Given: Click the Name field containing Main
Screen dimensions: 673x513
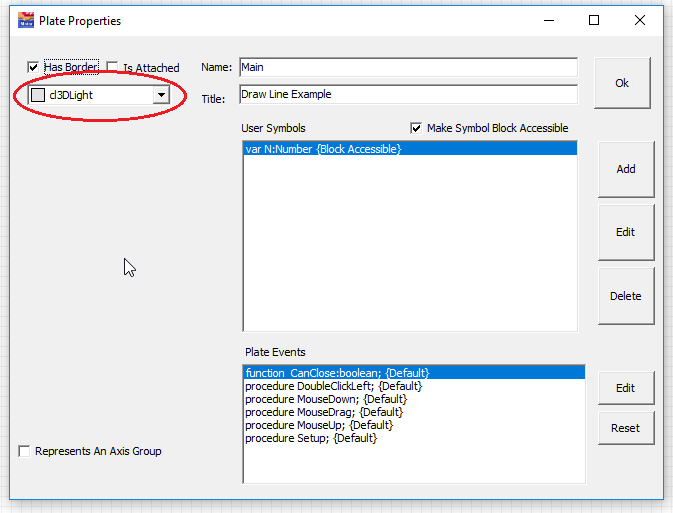Looking at the screenshot, I should pos(407,67).
